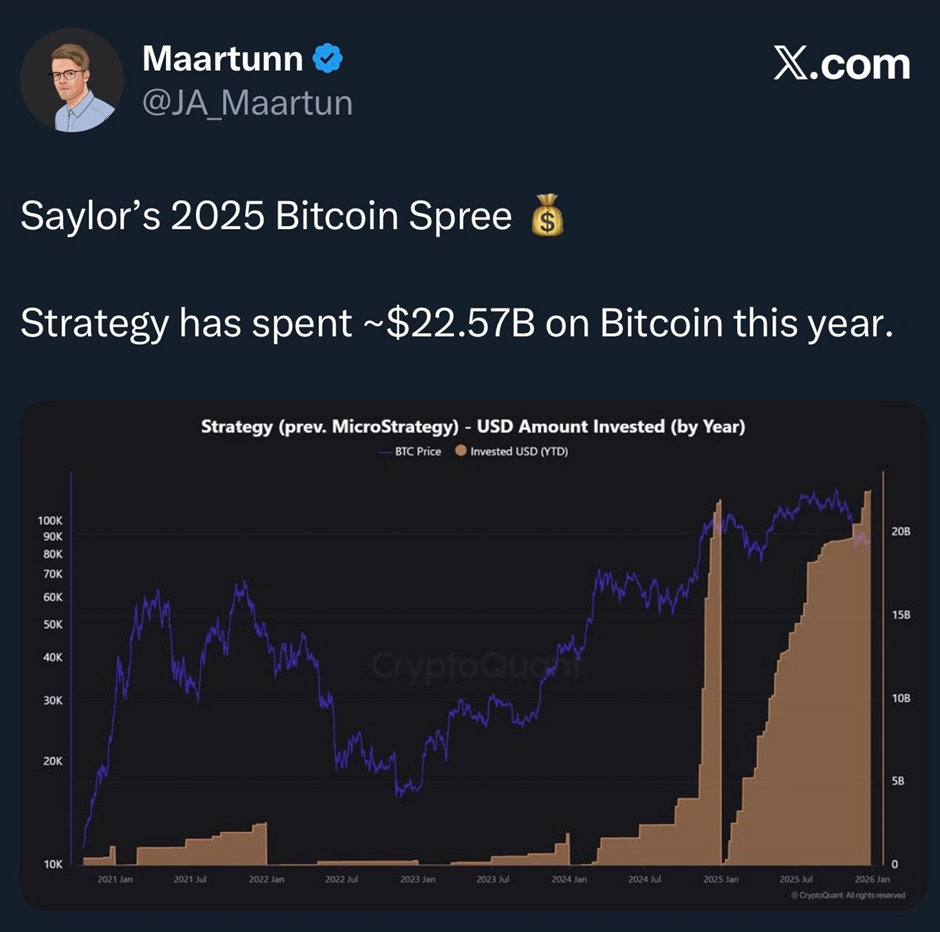Select the 2023 Jul axis label

[492, 880]
